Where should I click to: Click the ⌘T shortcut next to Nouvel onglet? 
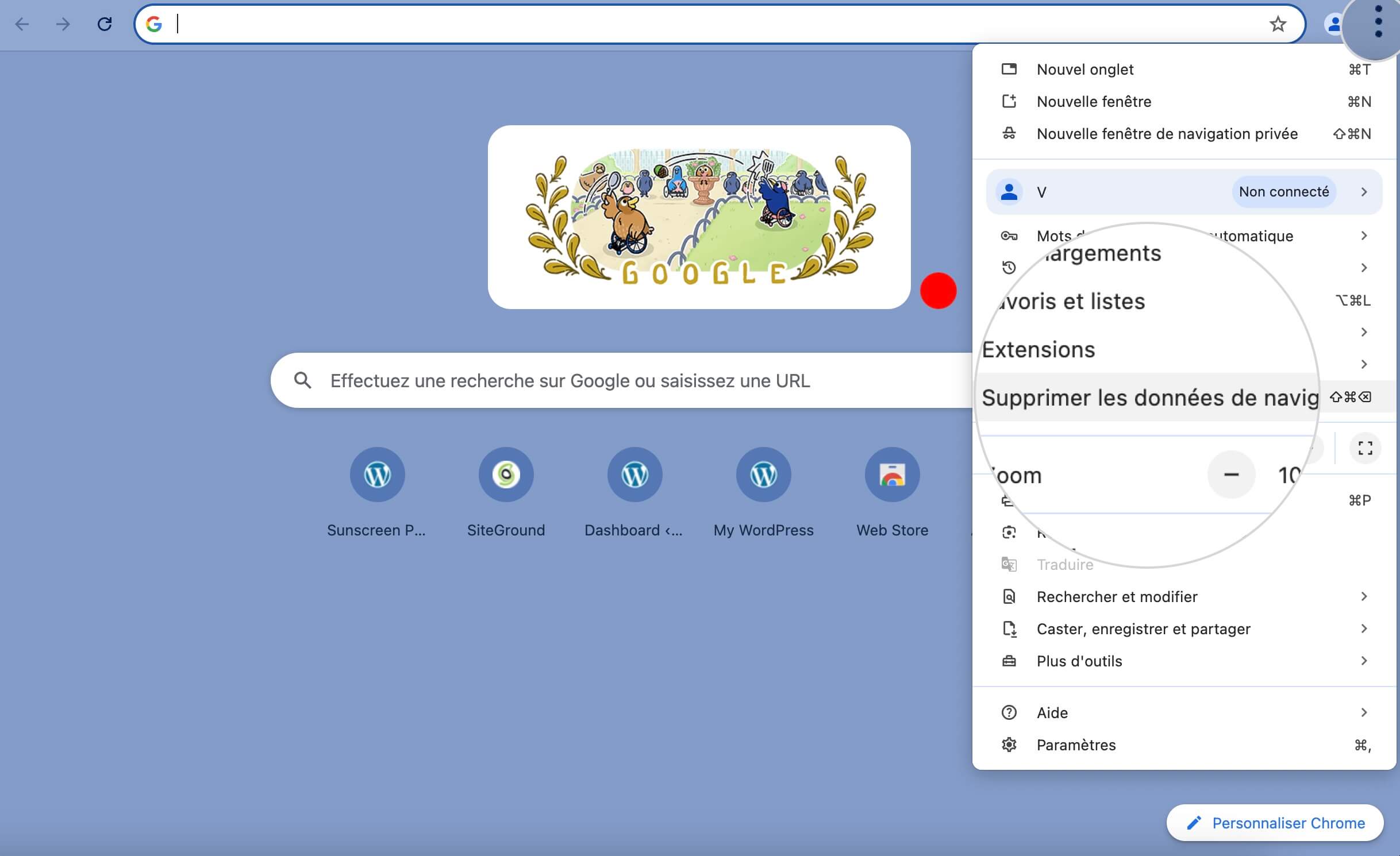1360,70
